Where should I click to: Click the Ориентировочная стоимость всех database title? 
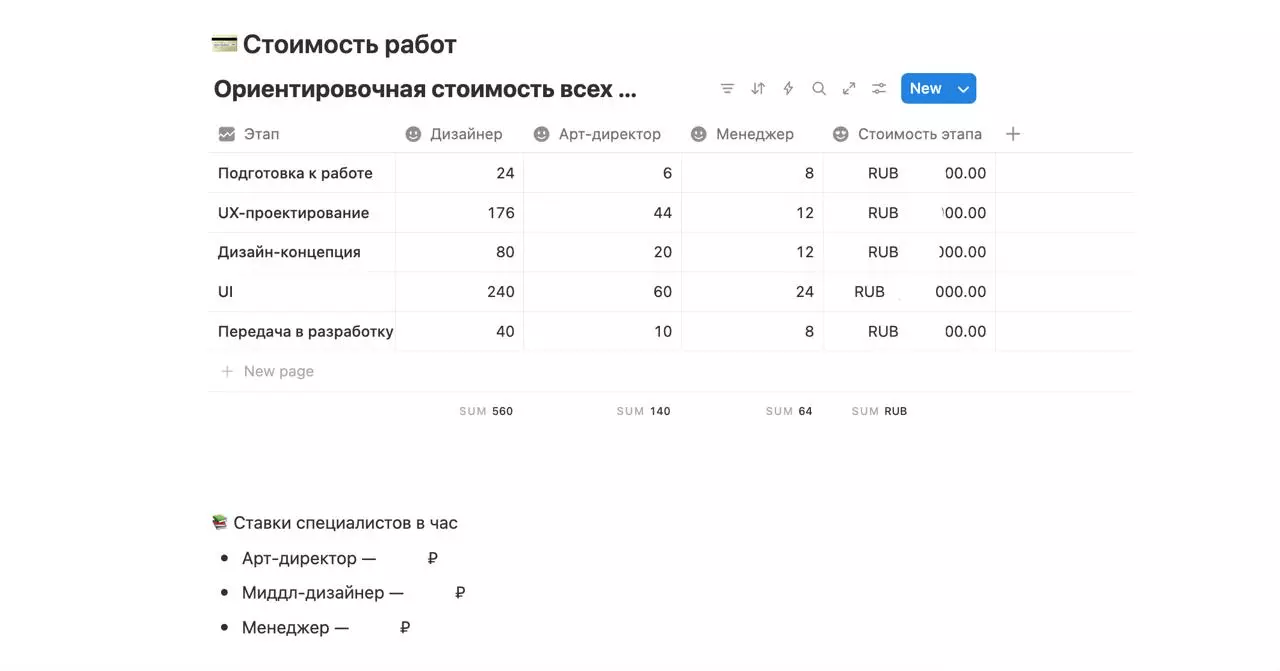tap(425, 89)
